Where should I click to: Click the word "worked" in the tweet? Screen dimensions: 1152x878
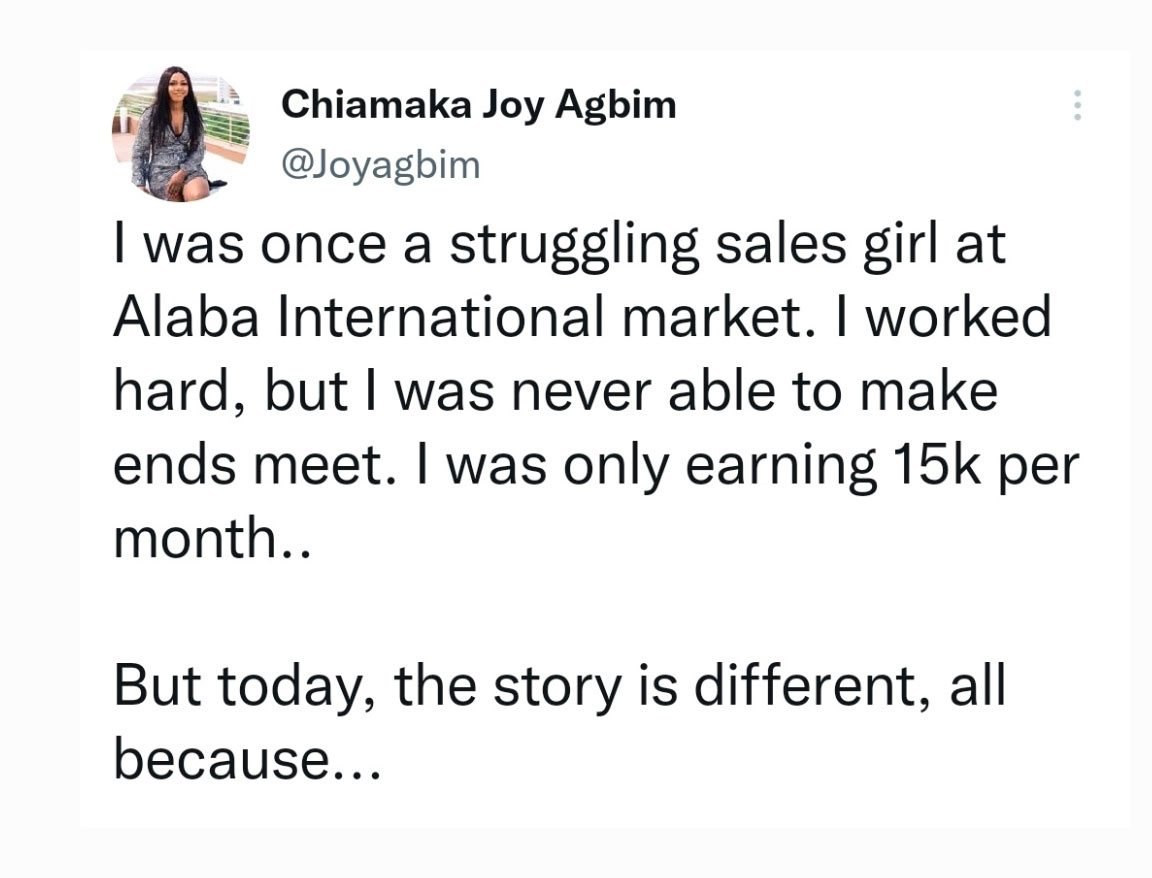coord(960,317)
